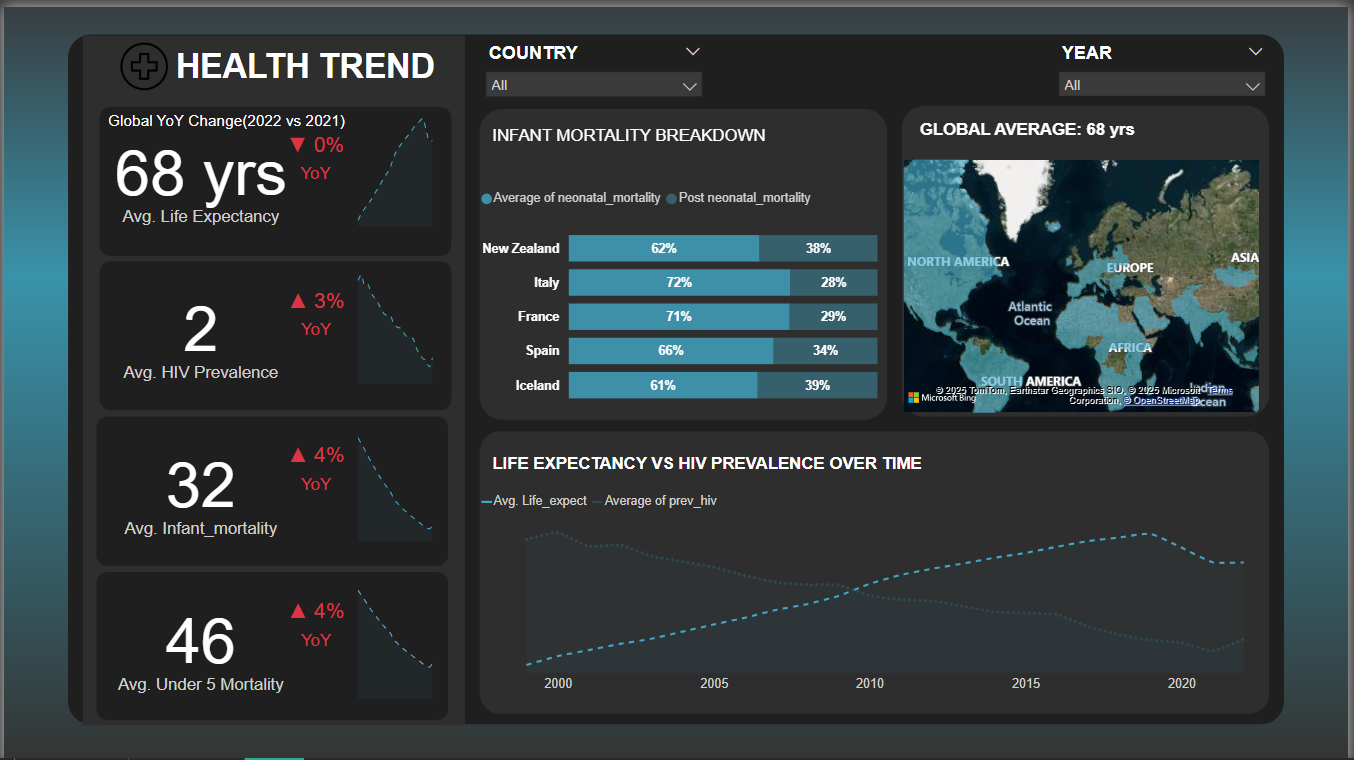The width and height of the screenshot is (1354, 760).
Task: Open the Year 'All' dropdown box
Action: coord(1161,85)
